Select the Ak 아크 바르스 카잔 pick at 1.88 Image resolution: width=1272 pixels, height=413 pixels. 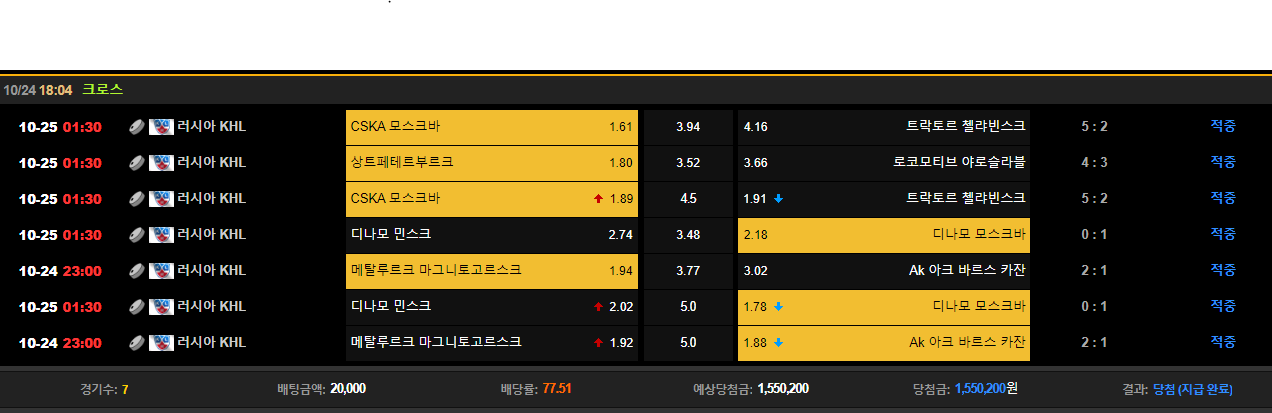point(883,343)
